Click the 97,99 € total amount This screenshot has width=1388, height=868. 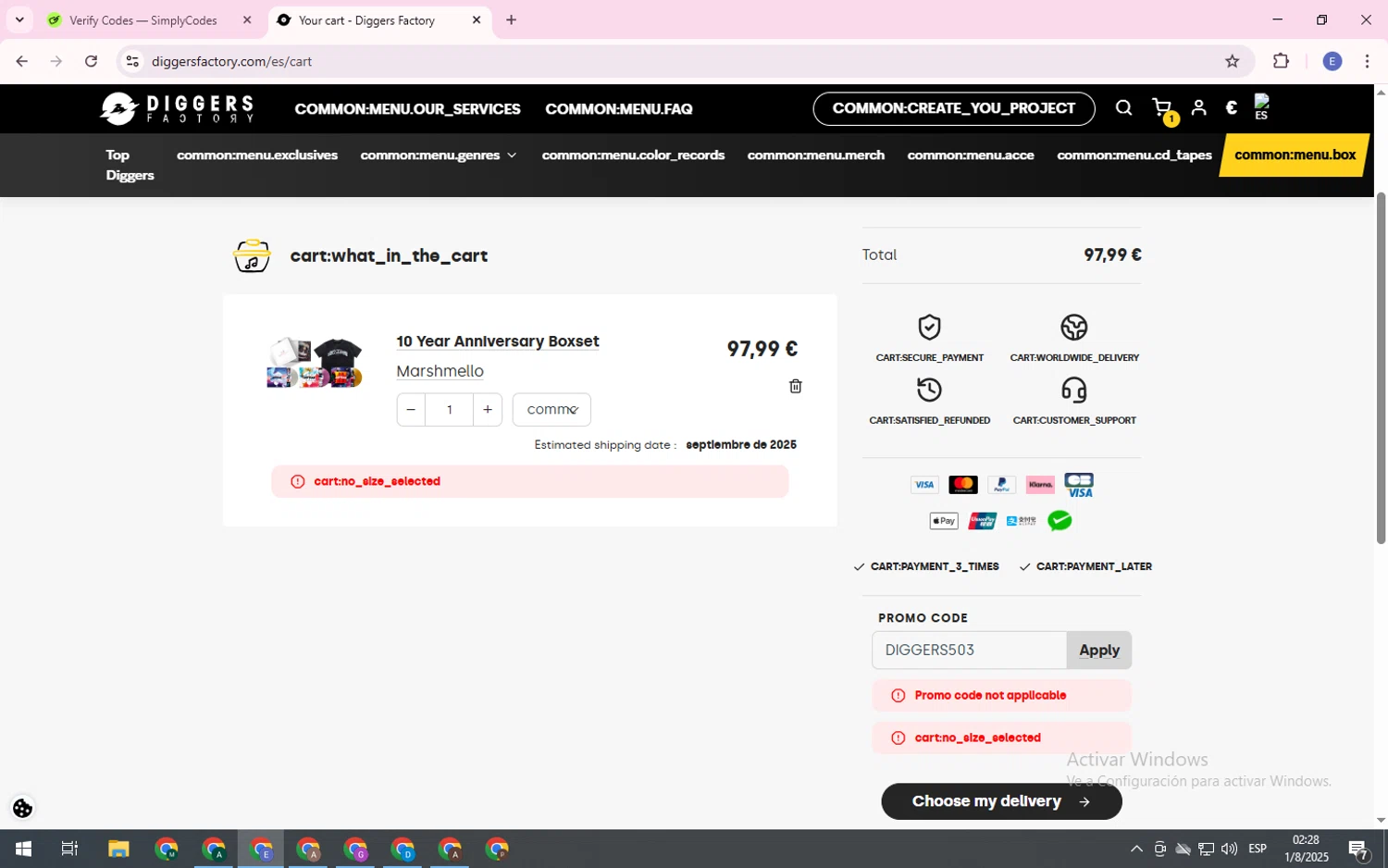tap(1112, 254)
